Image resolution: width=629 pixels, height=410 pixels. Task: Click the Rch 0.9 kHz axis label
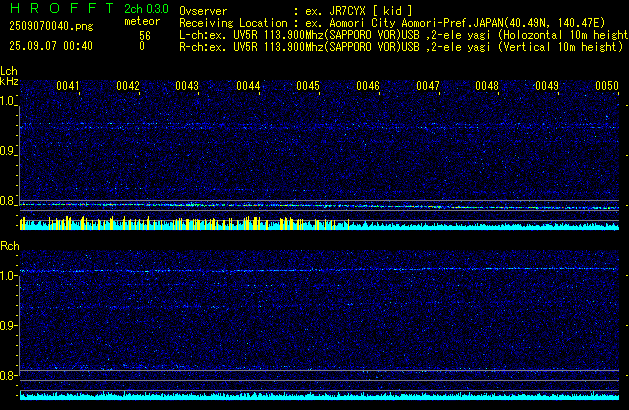point(8,325)
